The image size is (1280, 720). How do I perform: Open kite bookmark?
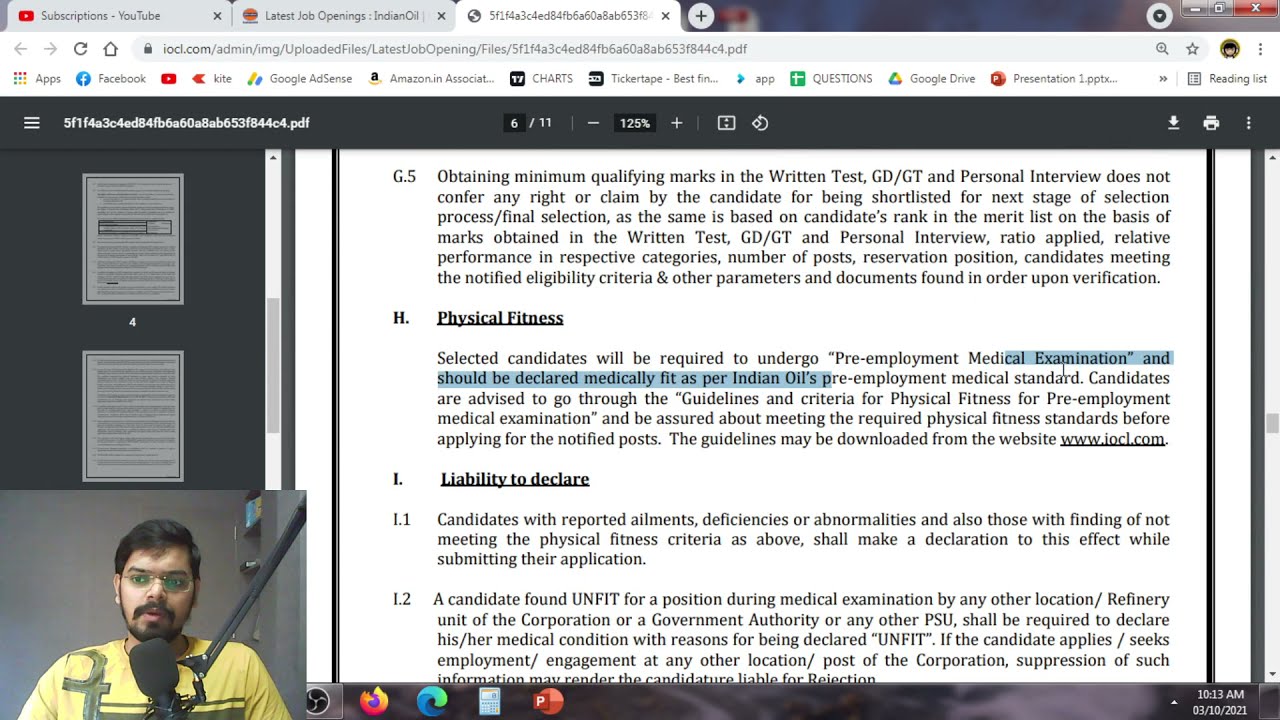(x=211, y=78)
